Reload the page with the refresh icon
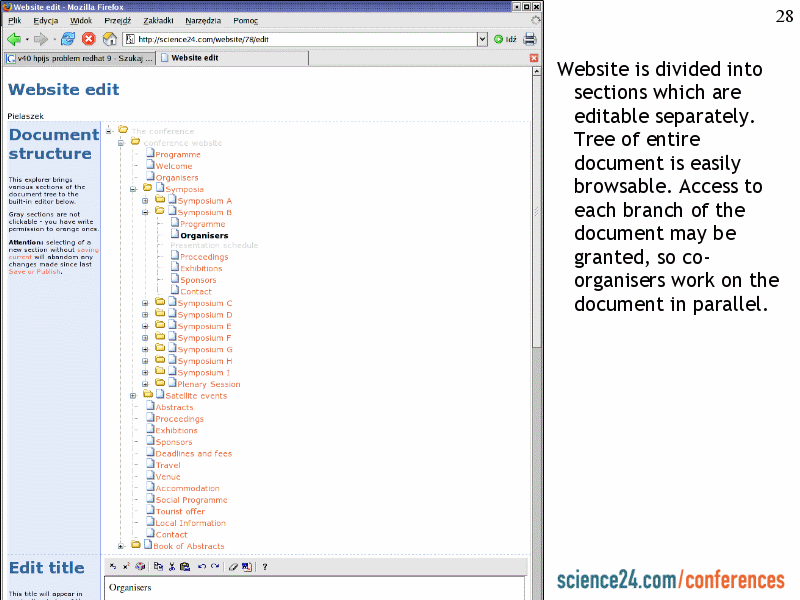 click(x=67, y=39)
